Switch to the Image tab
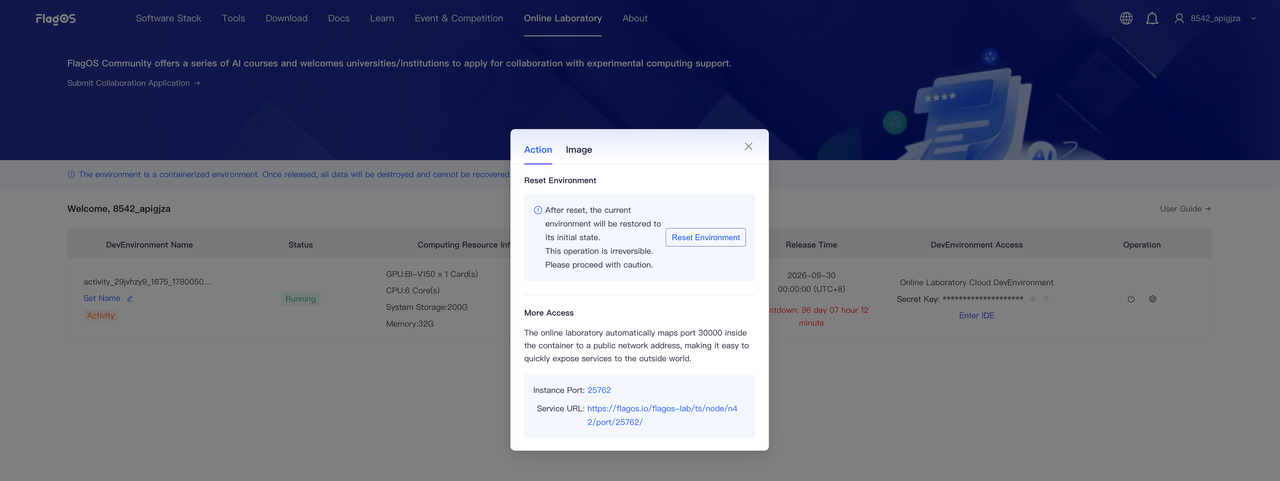The image size is (1280, 481). [579, 149]
